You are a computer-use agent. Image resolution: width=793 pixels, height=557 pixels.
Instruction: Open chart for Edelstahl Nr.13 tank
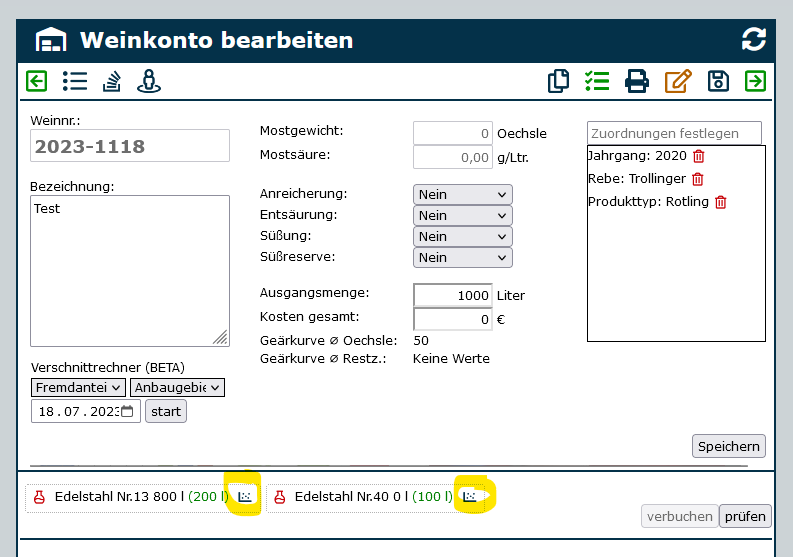coord(245,496)
